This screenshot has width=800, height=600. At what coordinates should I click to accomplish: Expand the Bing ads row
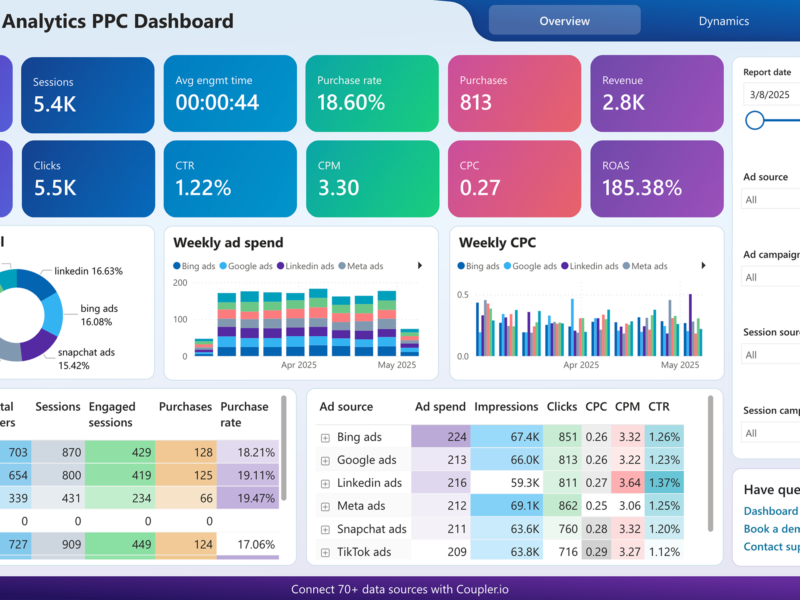(x=325, y=438)
